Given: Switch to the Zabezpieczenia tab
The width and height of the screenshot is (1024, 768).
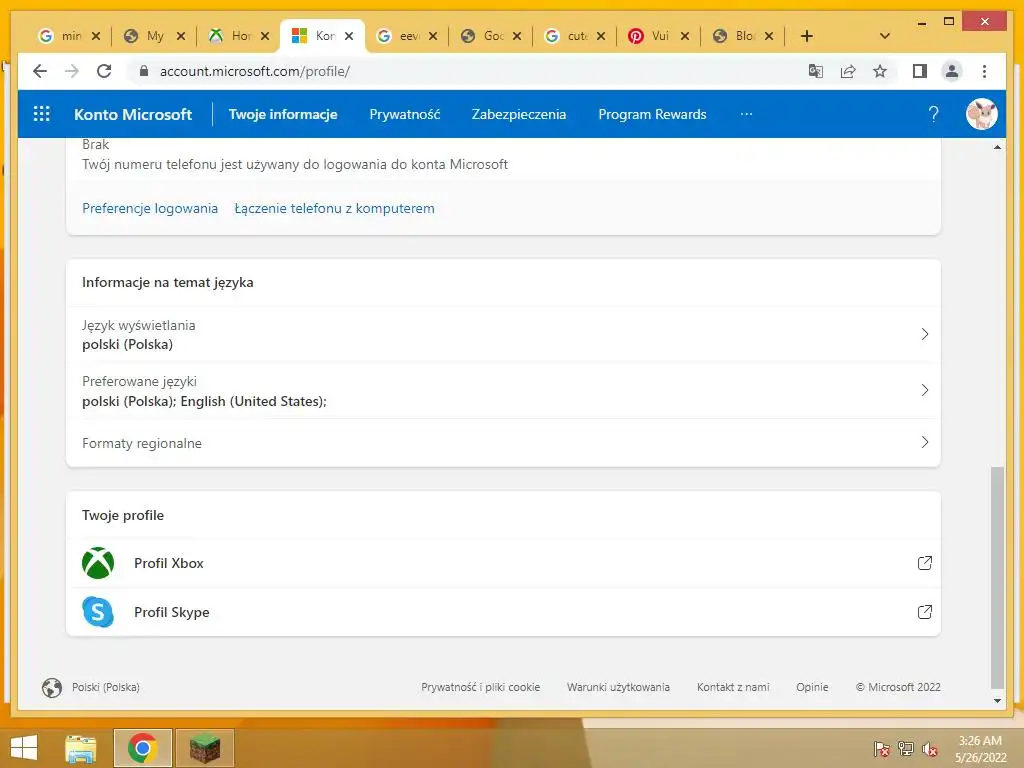Looking at the screenshot, I should pos(519,114).
